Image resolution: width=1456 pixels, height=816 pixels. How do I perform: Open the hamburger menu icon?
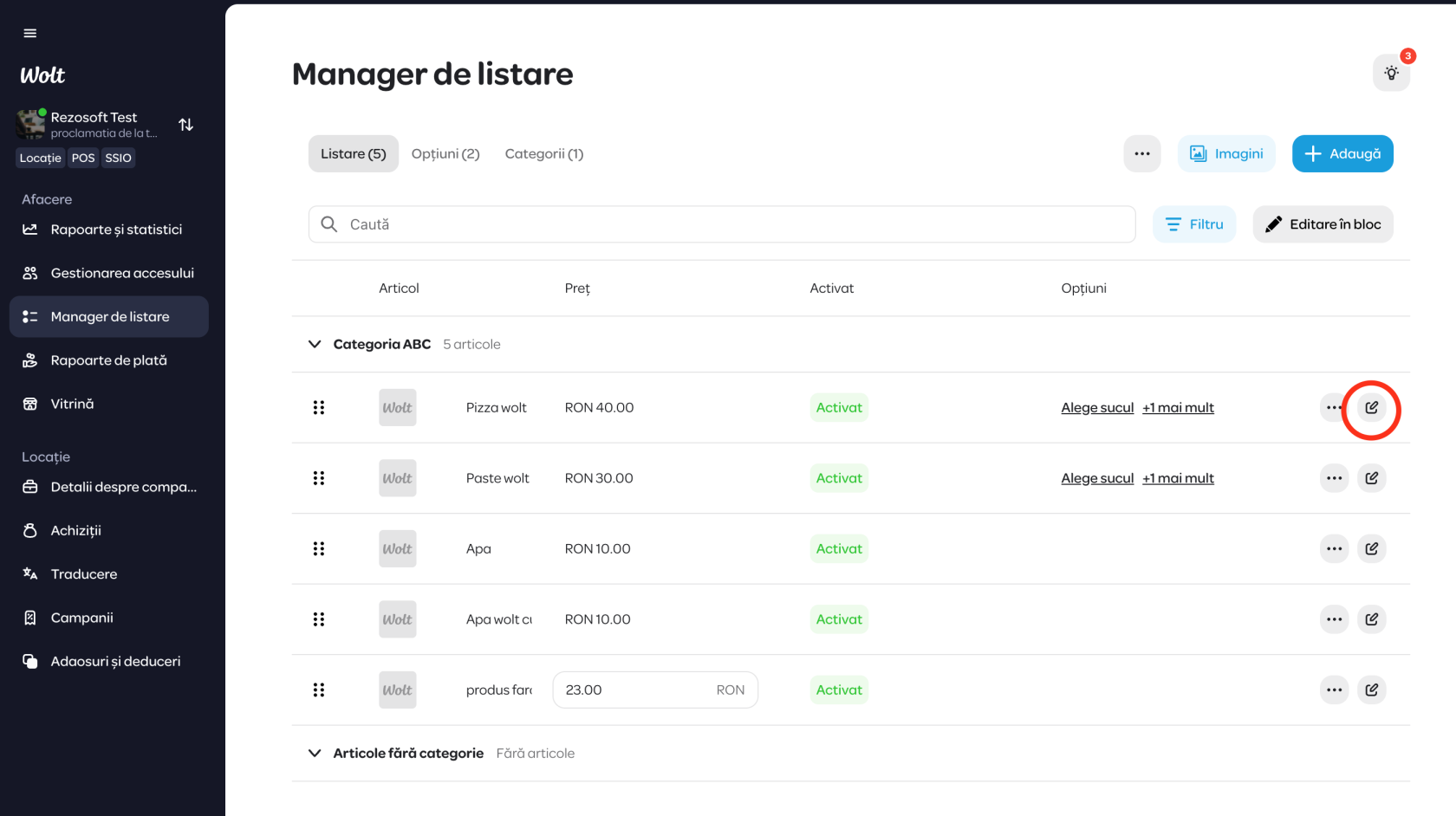[x=30, y=33]
